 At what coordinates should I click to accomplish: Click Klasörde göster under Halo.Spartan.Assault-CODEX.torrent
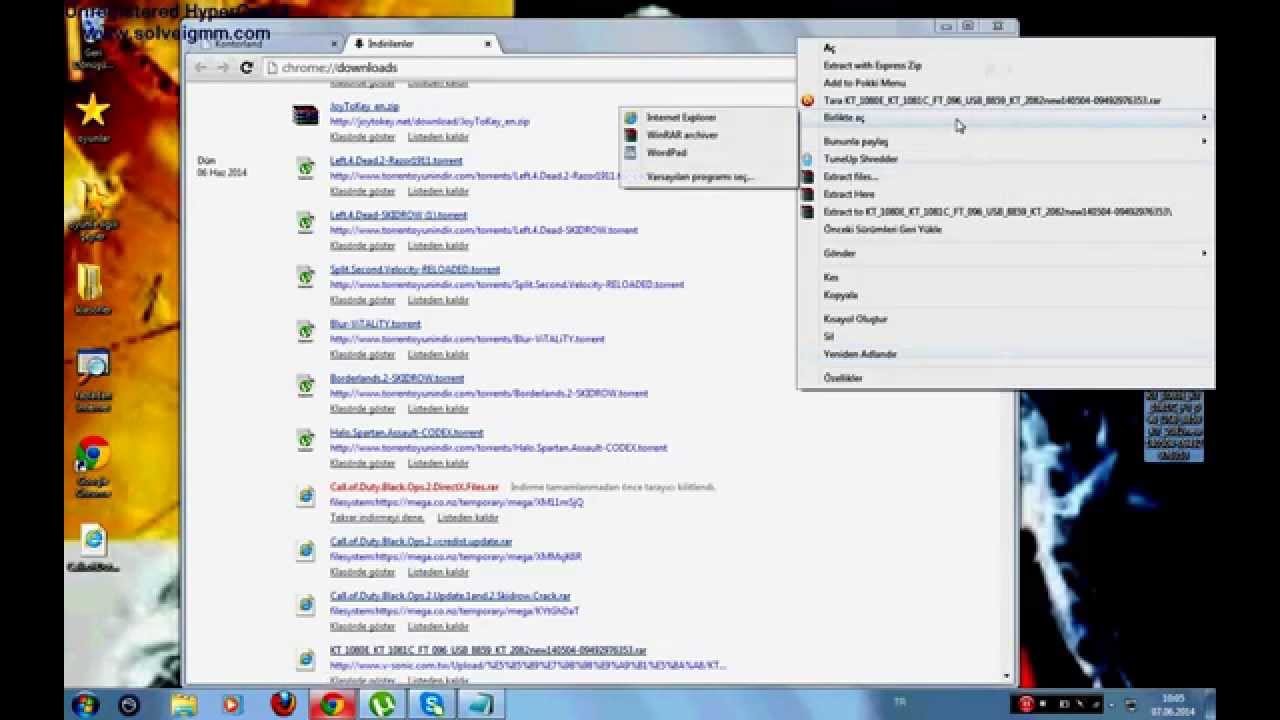[x=362, y=464]
